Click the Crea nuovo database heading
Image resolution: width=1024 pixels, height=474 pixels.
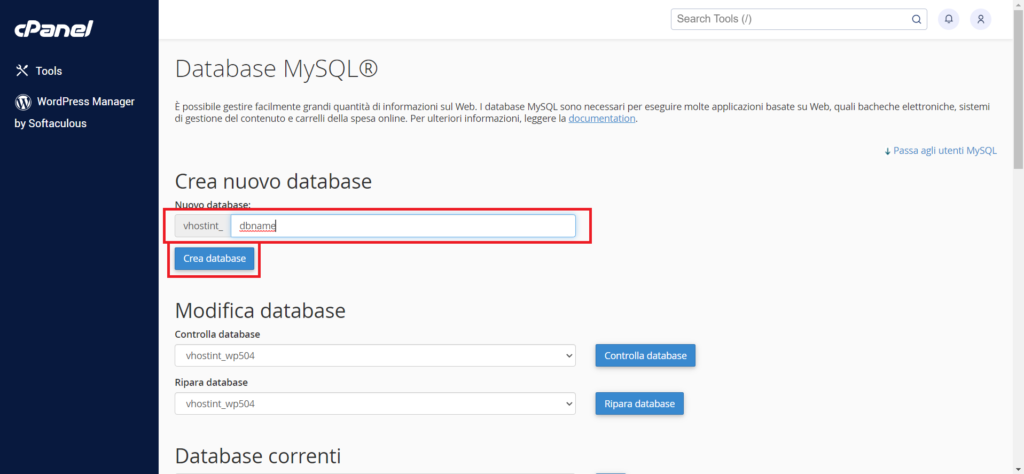[x=273, y=181]
